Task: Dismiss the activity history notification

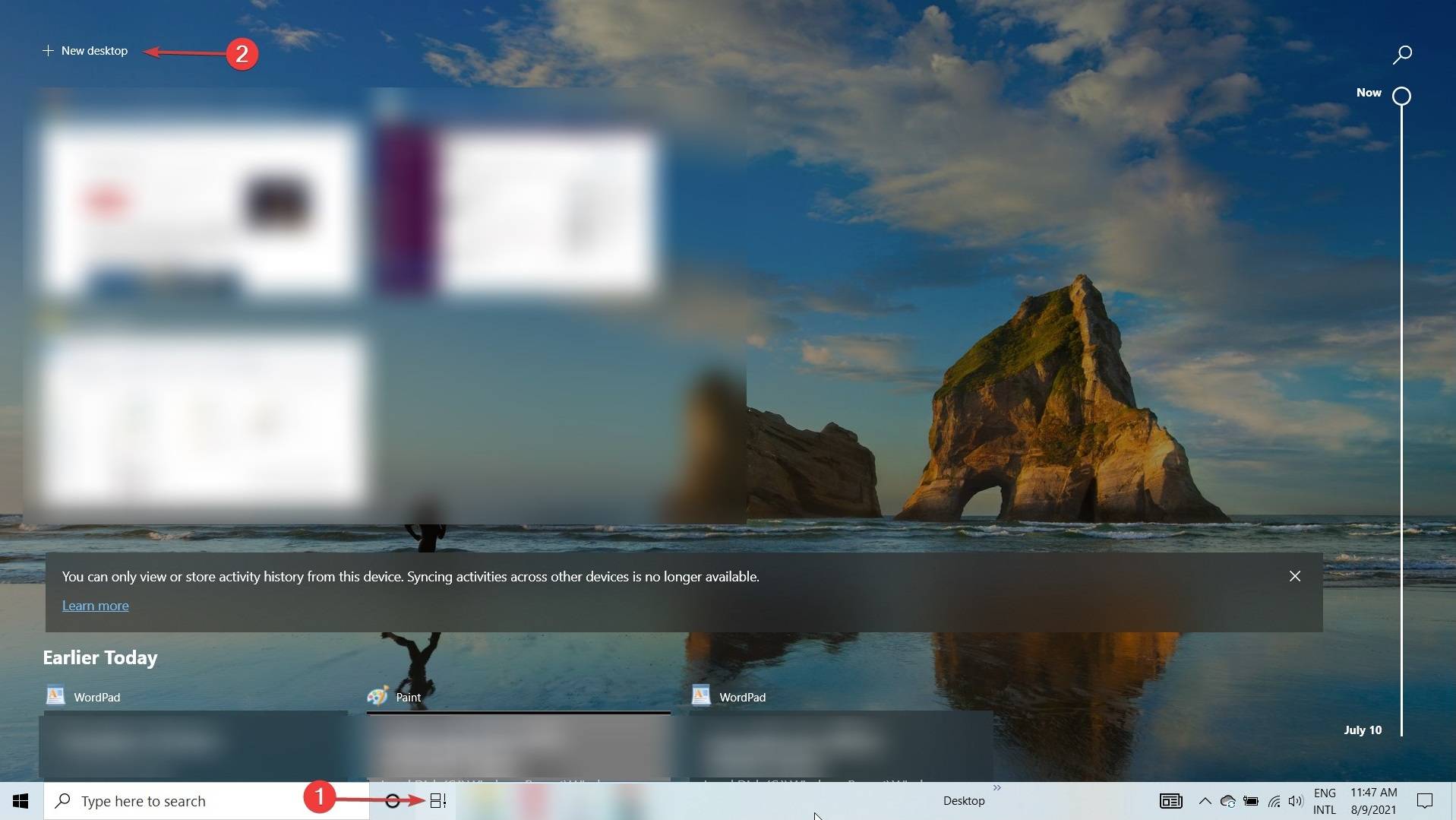Action: pos(1293,576)
